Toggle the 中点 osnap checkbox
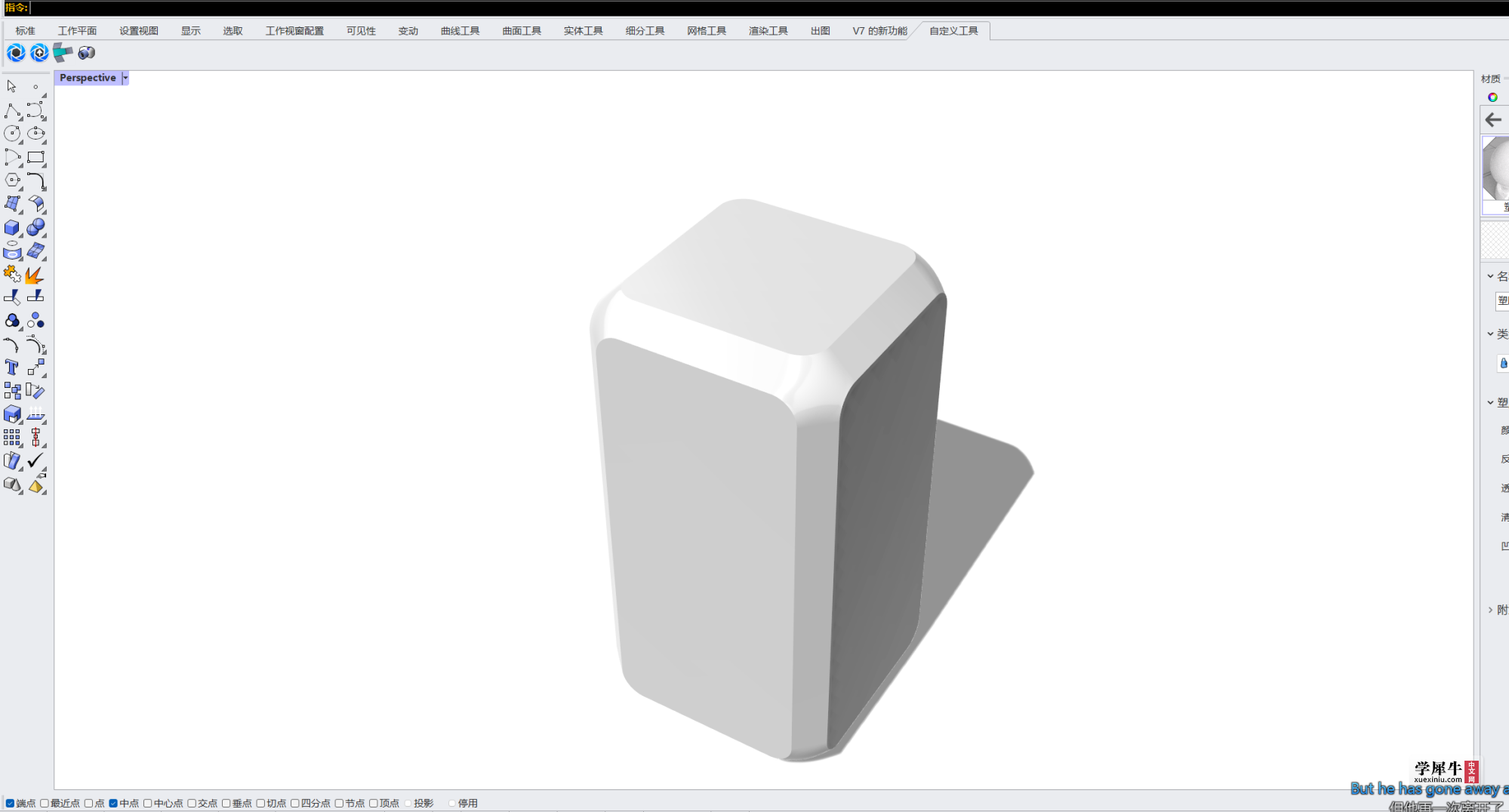Viewport: 1509px width, 812px height. 113,803
